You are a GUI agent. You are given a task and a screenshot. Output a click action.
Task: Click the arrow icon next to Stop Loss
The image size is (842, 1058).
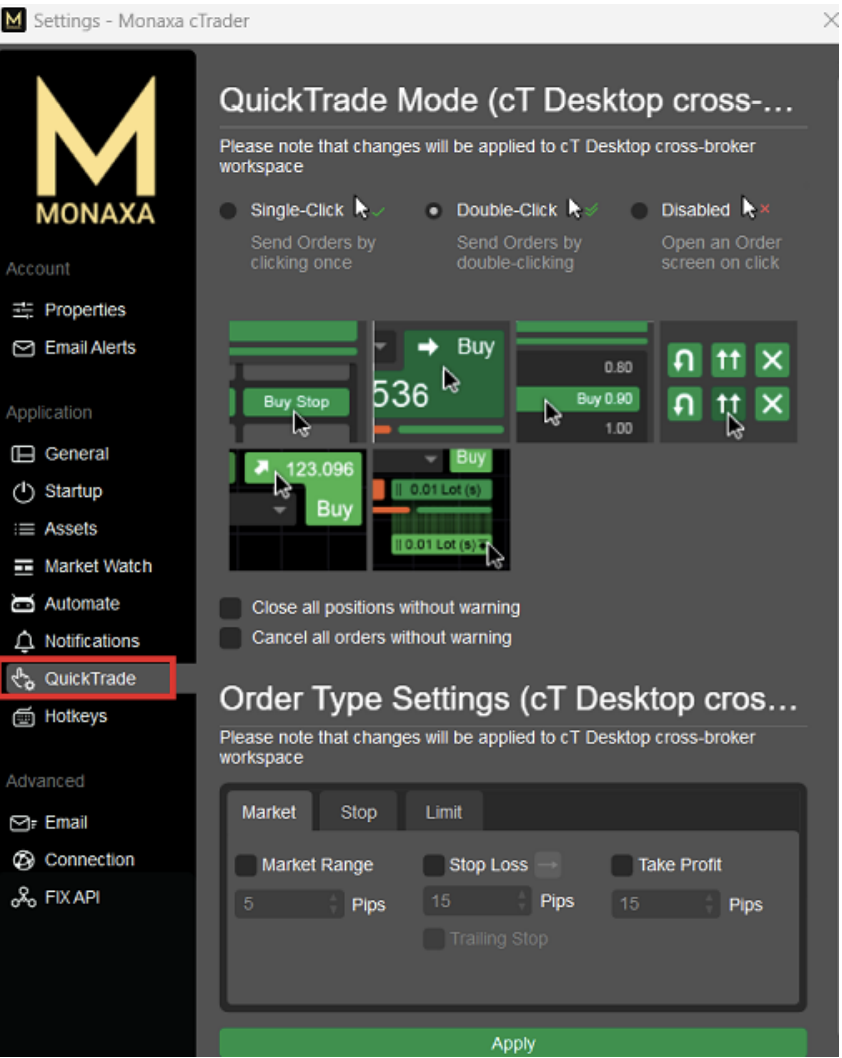point(548,864)
